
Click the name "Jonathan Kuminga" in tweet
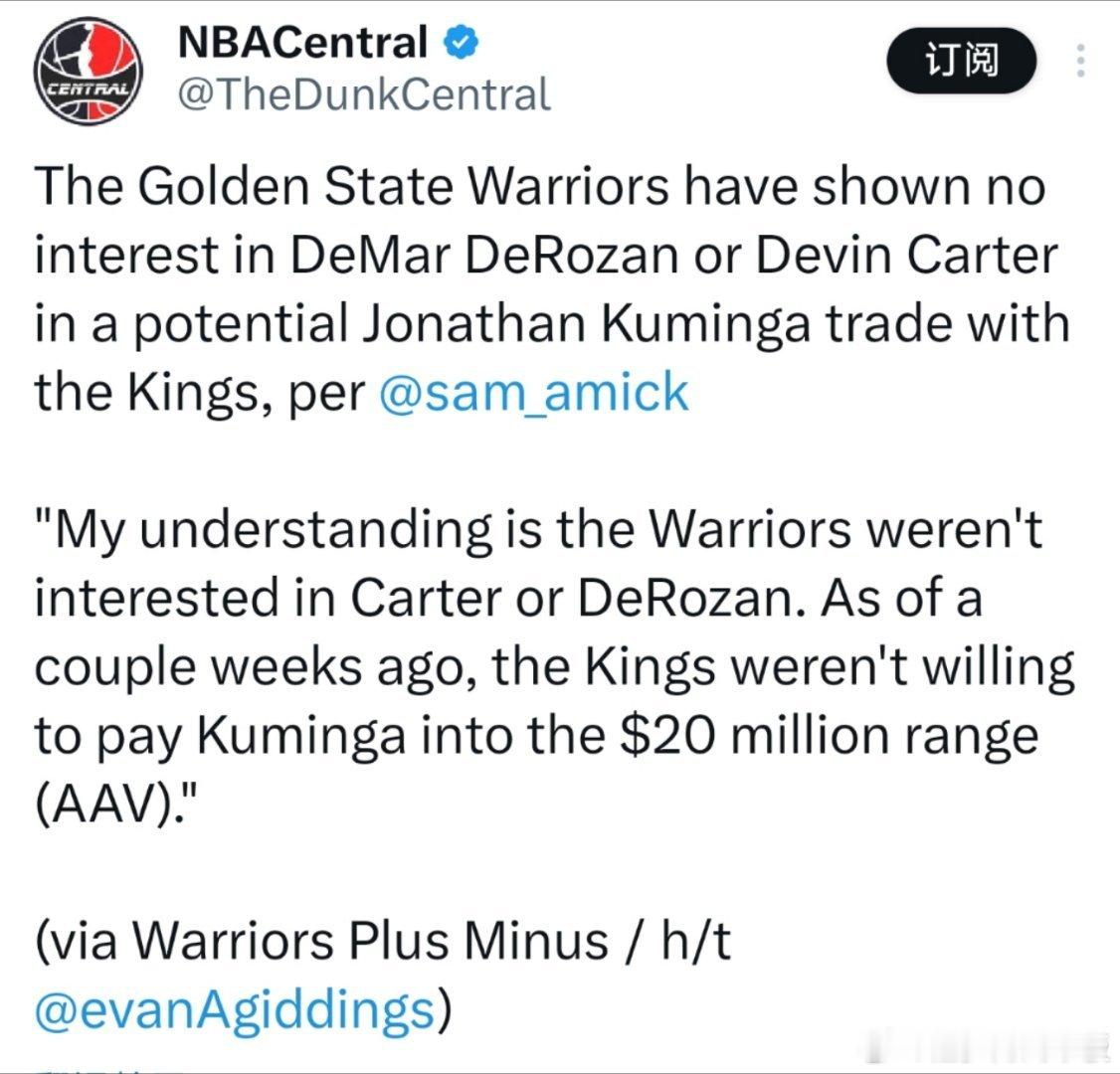[x=587, y=323]
